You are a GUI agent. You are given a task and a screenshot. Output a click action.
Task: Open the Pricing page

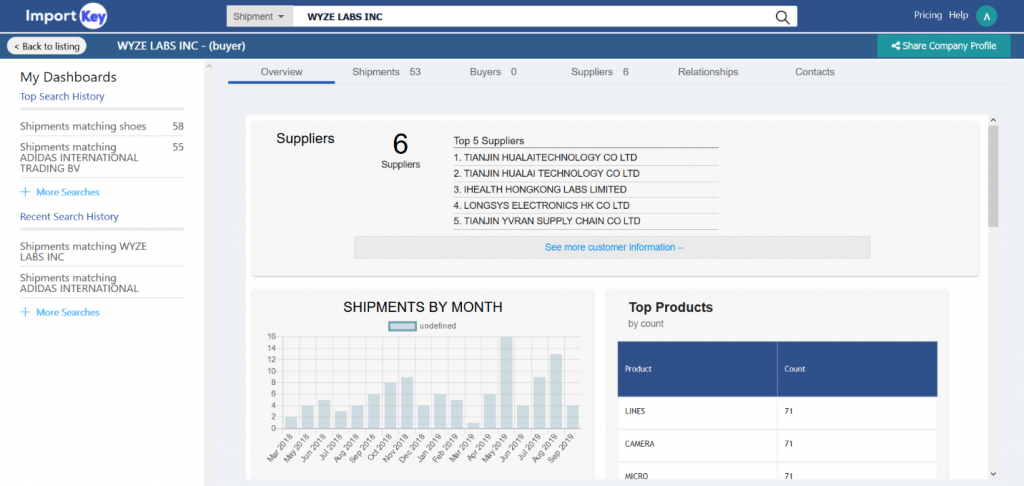[x=928, y=15]
